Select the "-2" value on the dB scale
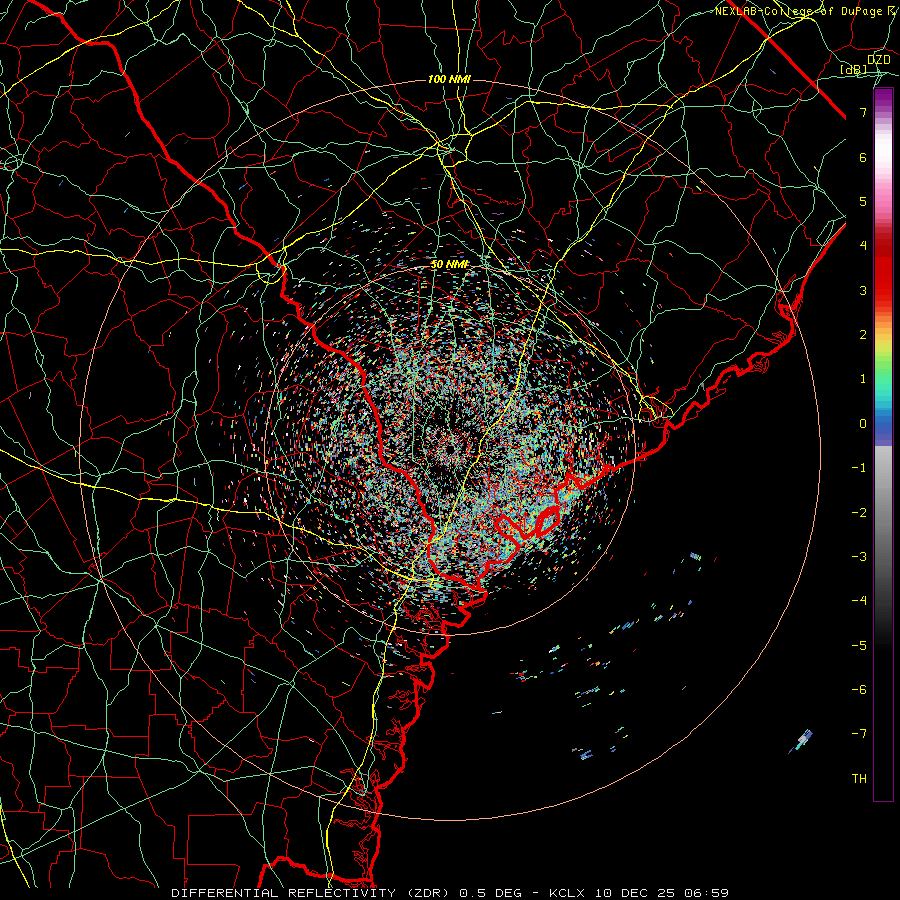 [859, 512]
